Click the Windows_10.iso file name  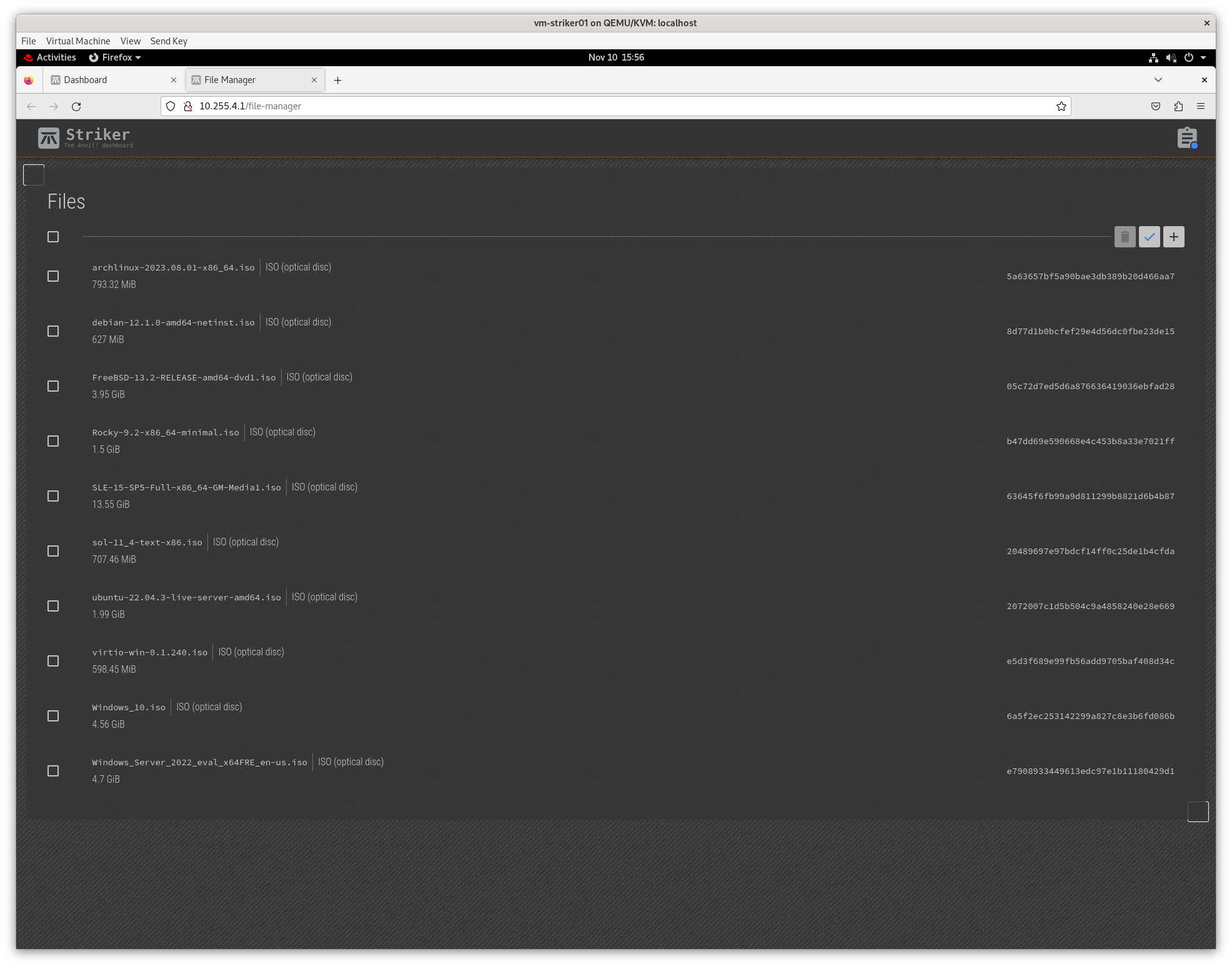[129, 708]
